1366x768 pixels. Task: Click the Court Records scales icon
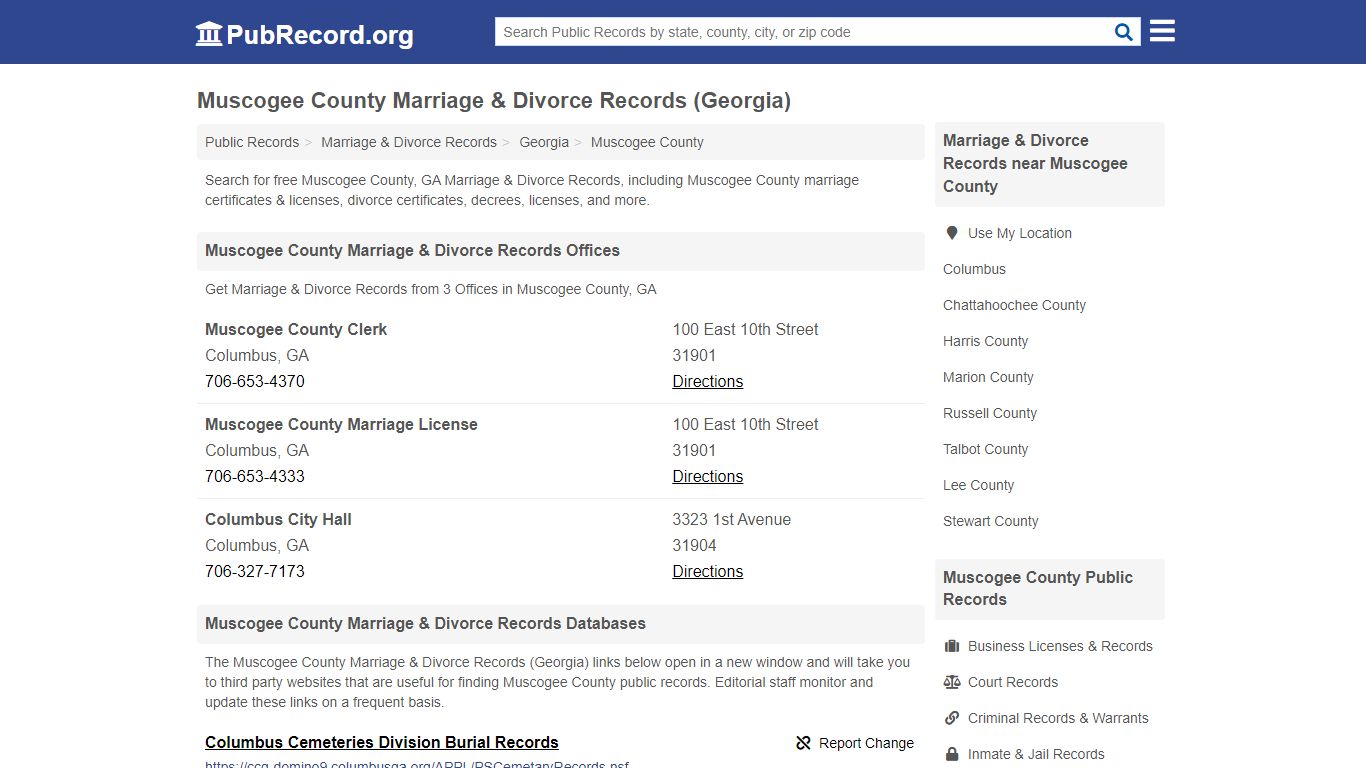click(x=952, y=682)
